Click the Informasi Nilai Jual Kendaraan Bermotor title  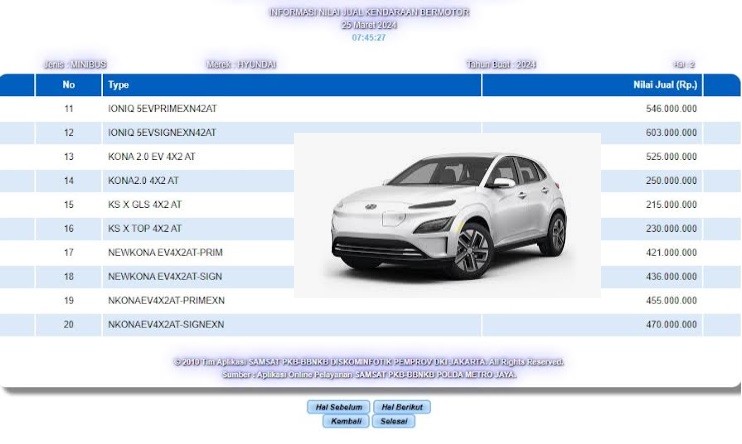pyautogui.click(x=368, y=12)
